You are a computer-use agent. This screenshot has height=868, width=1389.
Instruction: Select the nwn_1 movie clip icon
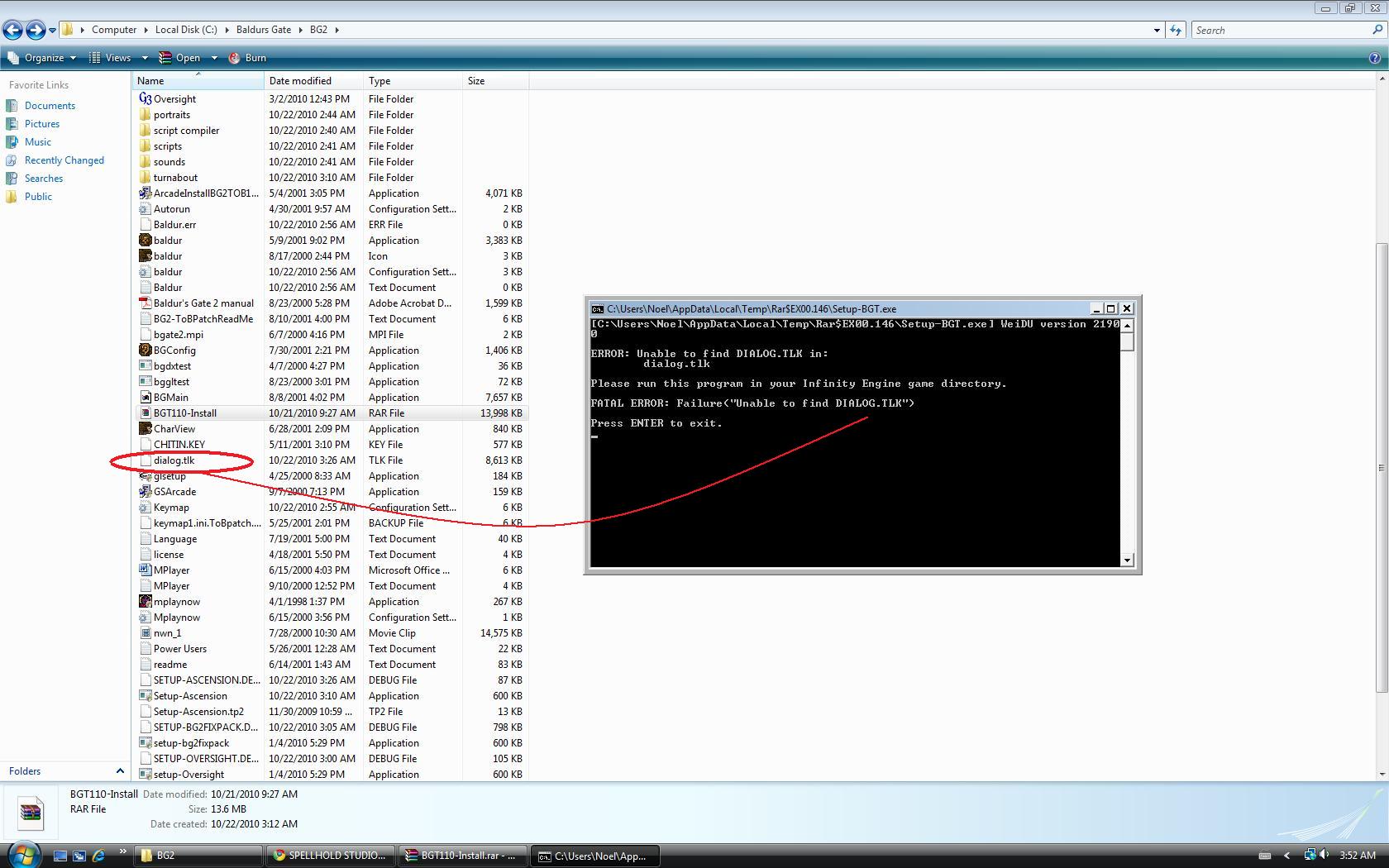click(x=146, y=633)
